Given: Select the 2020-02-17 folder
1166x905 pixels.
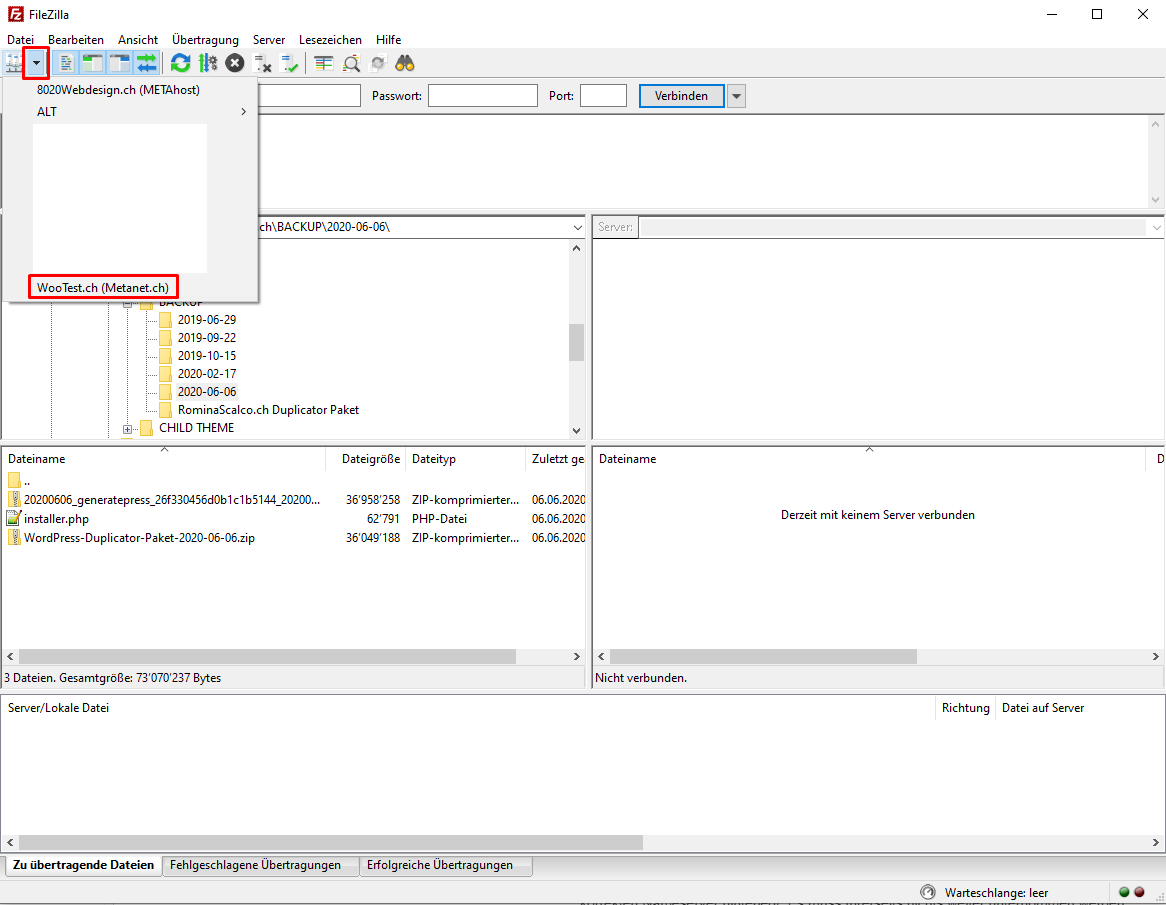Looking at the screenshot, I should pyautogui.click(x=207, y=373).
